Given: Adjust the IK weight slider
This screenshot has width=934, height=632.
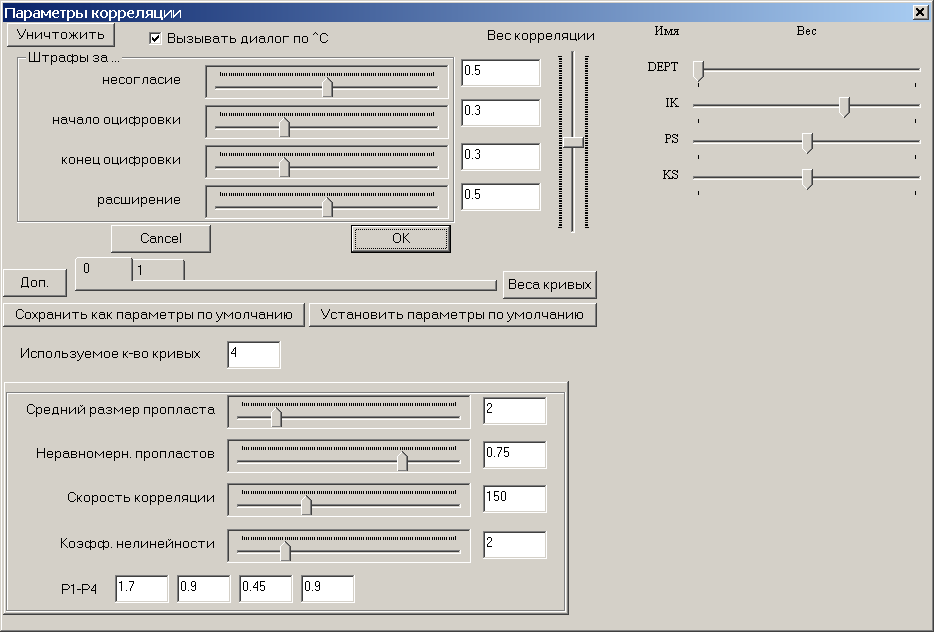Looking at the screenshot, I should coord(807,107).
